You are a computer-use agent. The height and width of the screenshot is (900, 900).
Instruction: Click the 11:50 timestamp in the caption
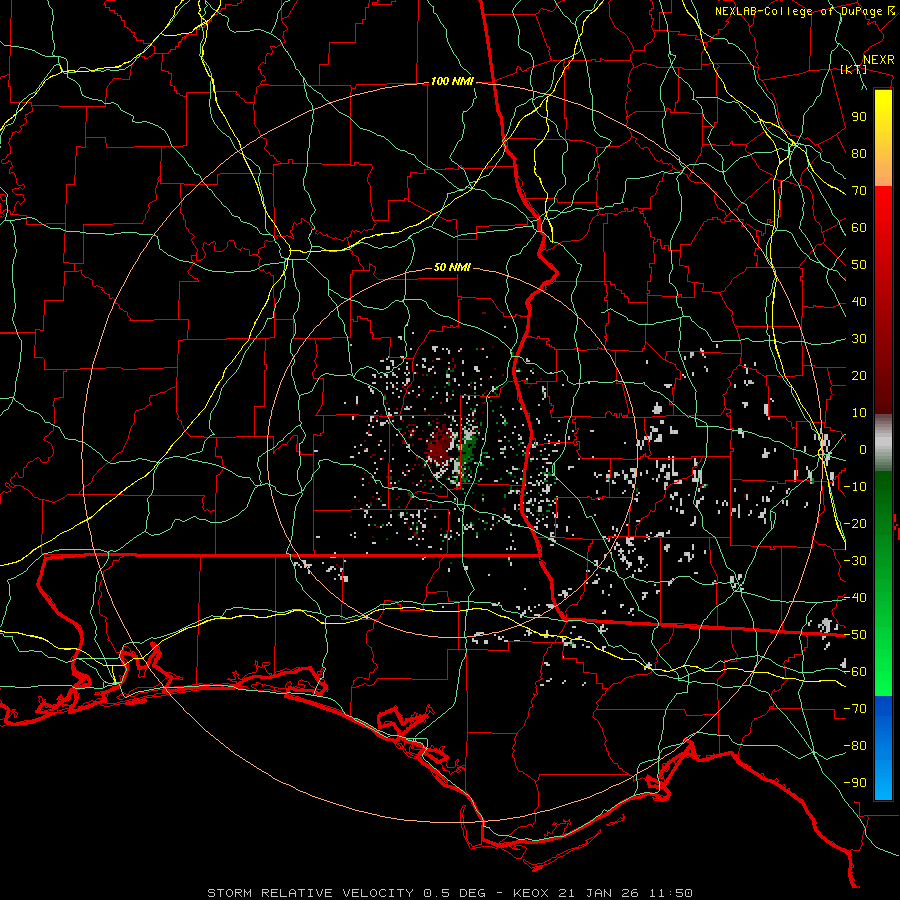[x=671, y=893]
